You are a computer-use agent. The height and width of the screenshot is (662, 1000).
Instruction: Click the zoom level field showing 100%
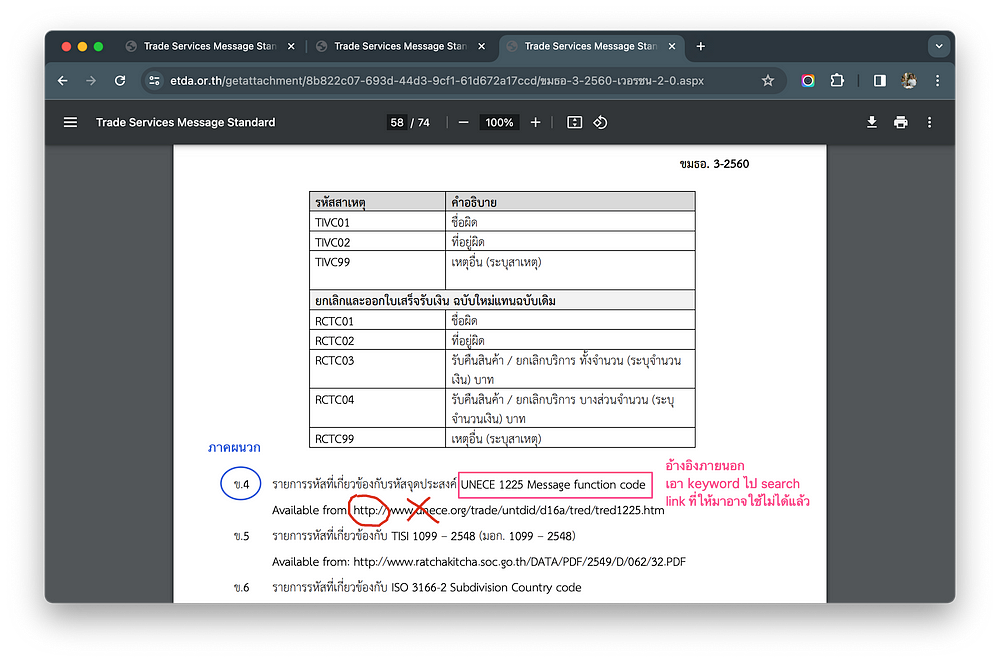point(499,122)
